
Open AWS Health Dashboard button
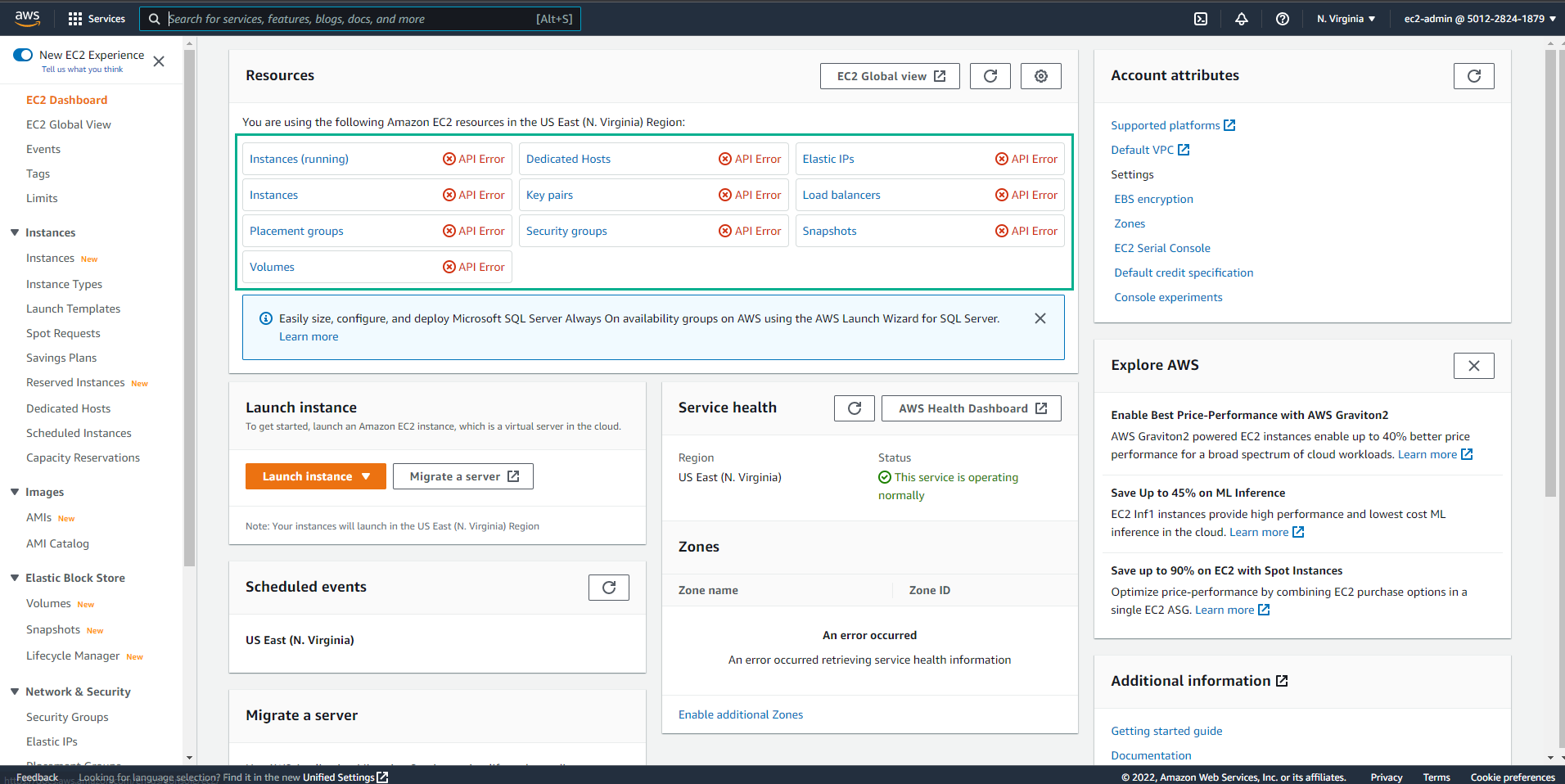[x=972, y=408]
